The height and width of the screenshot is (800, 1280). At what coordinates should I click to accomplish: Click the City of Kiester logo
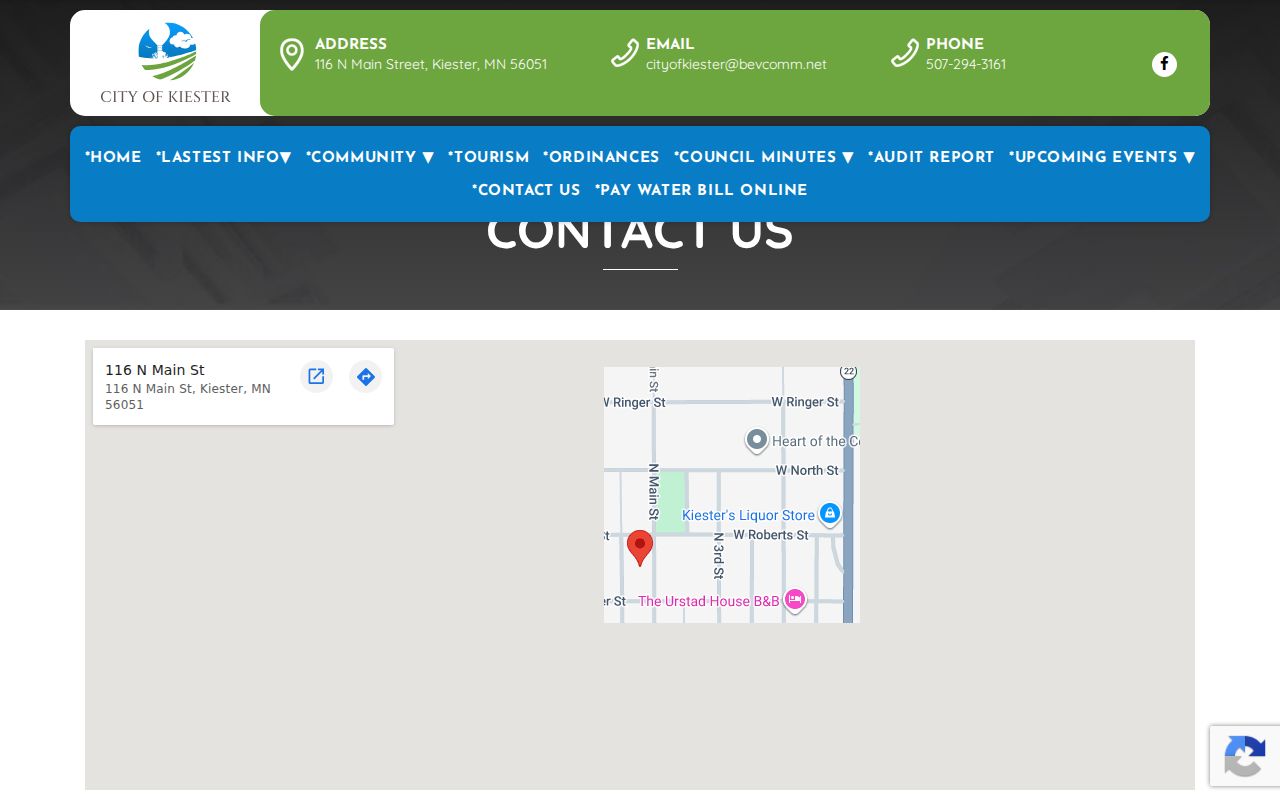tap(166, 63)
